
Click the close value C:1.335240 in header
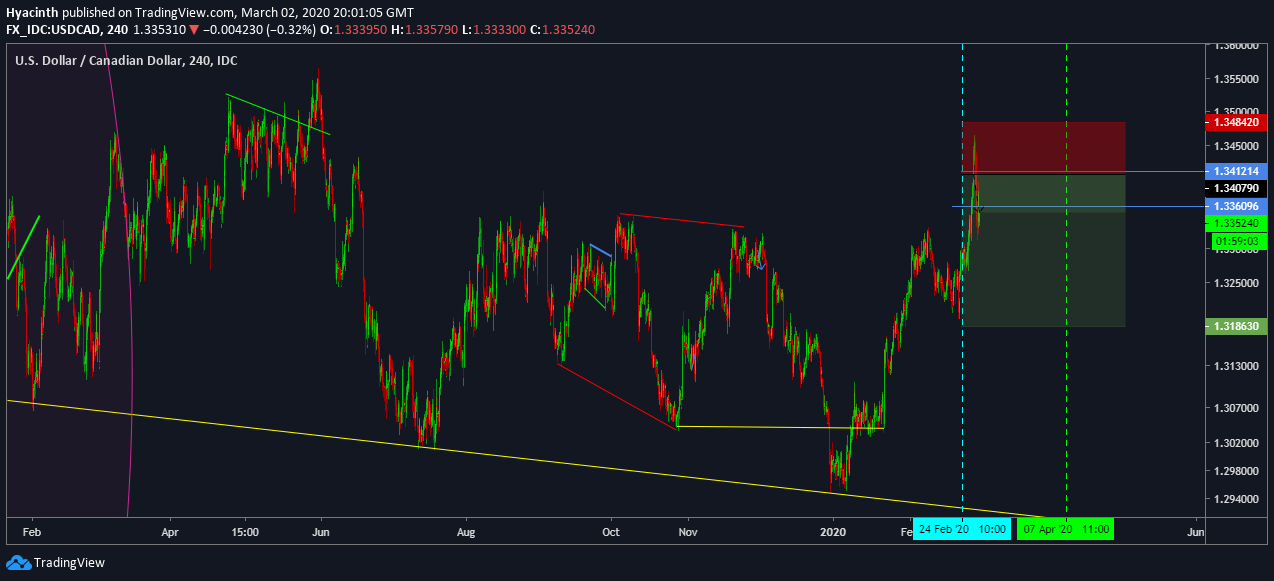point(564,30)
